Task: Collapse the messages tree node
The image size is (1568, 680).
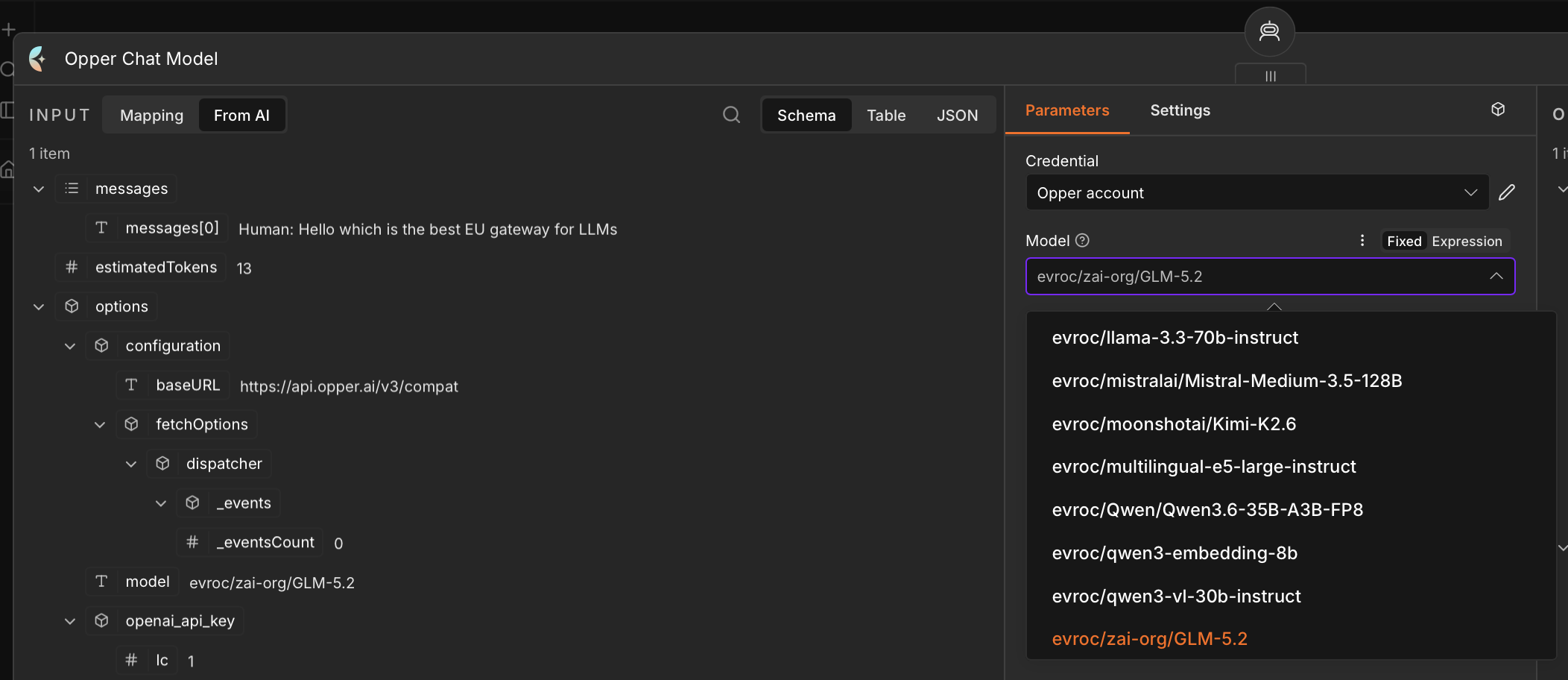Action: tap(39, 189)
